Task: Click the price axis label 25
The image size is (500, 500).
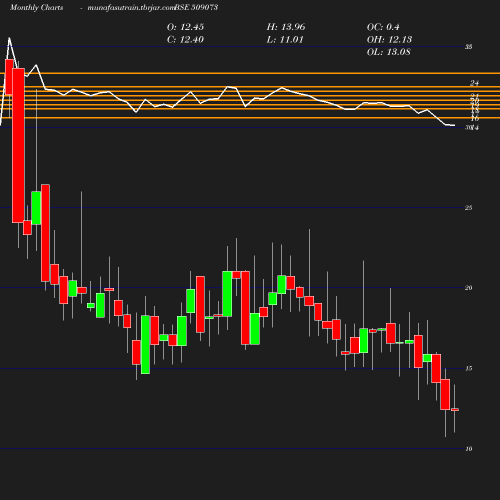Action: tap(469, 208)
